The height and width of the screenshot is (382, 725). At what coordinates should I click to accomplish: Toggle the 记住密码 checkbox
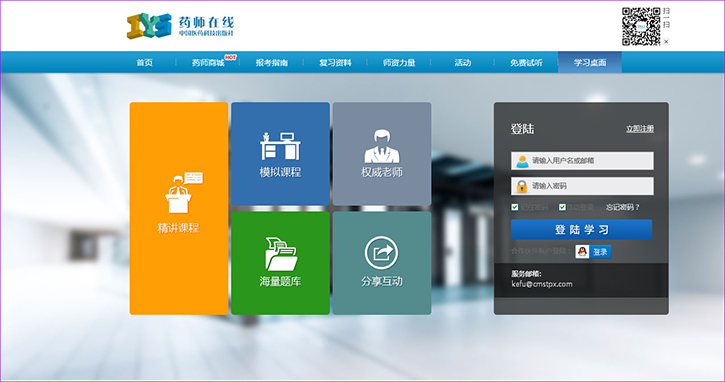[x=515, y=207]
